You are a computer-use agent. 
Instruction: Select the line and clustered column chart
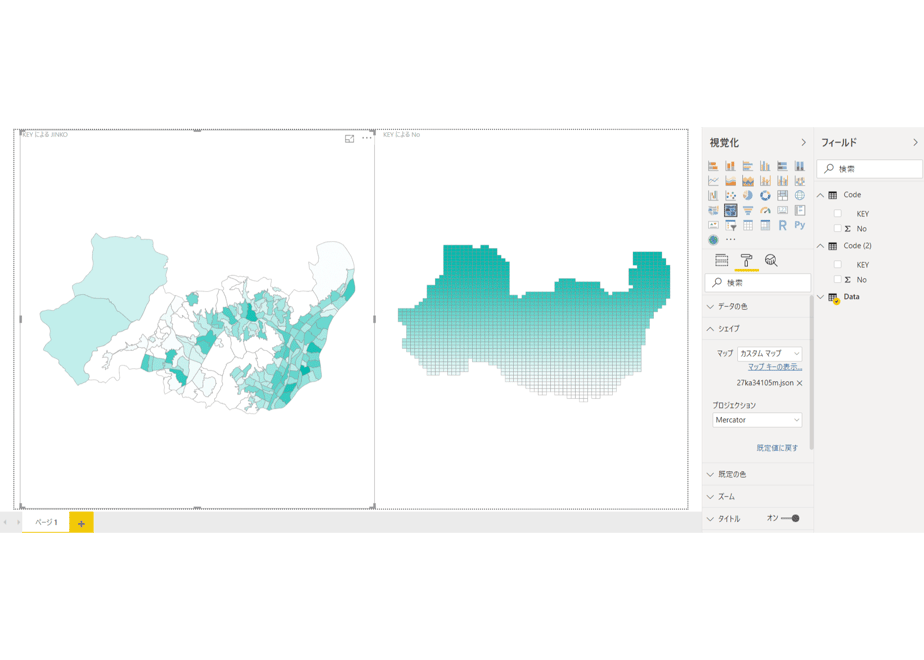click(x=783, y=180)
